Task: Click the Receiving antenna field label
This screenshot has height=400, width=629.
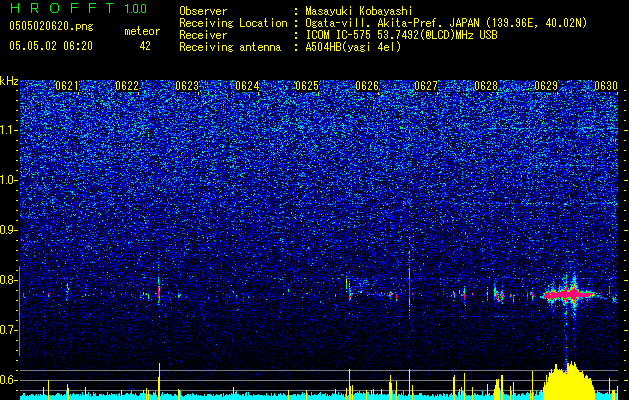Action: [x=230, y=47]
